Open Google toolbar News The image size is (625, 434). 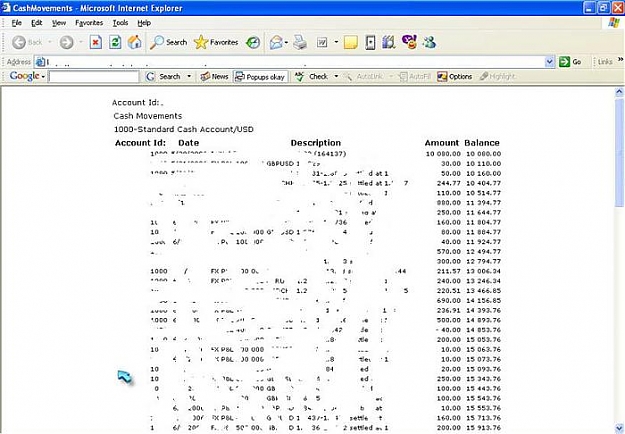[214, 77]
